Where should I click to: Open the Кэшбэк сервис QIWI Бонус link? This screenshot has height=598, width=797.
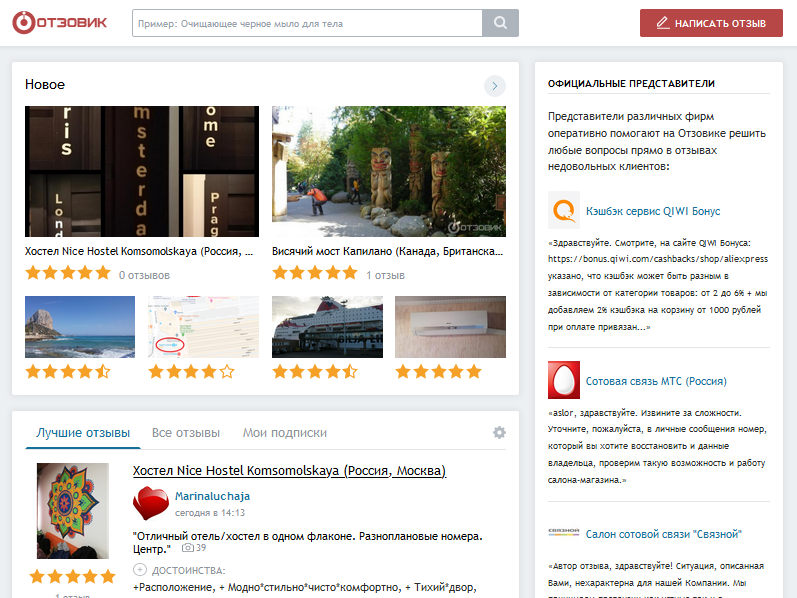click(653, 211)
